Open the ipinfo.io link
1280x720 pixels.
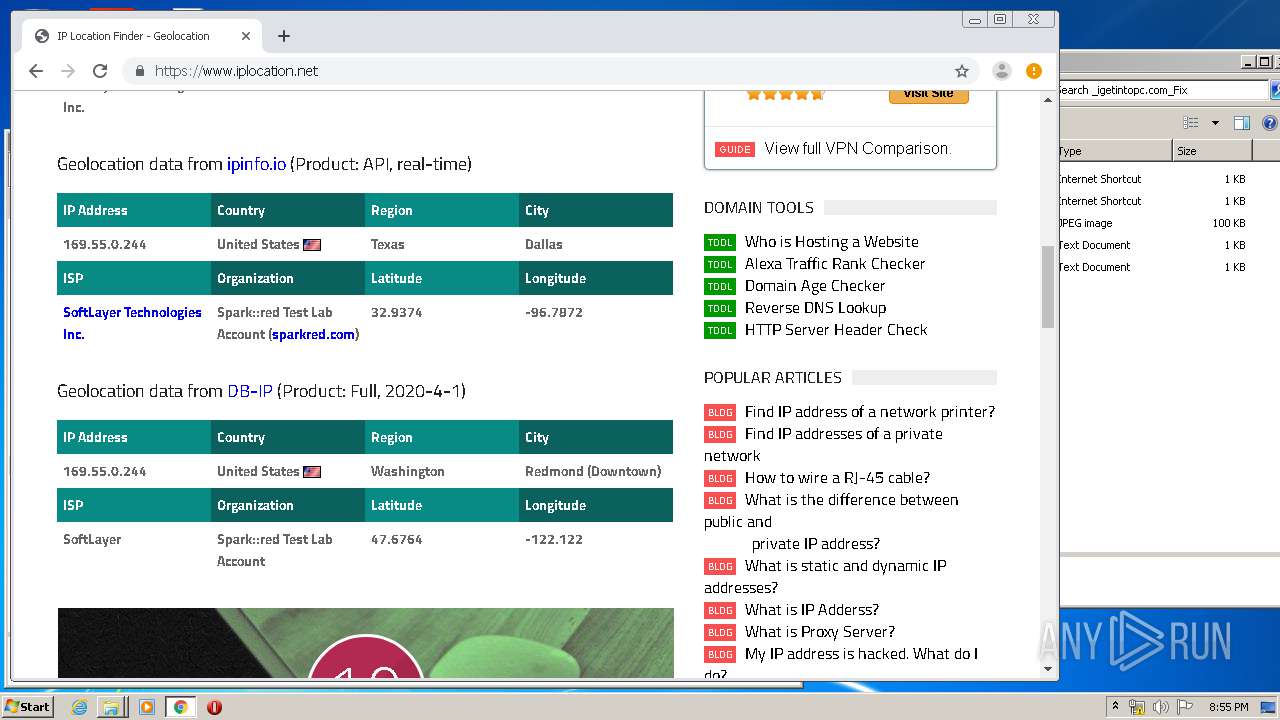(x=256, y=164)
